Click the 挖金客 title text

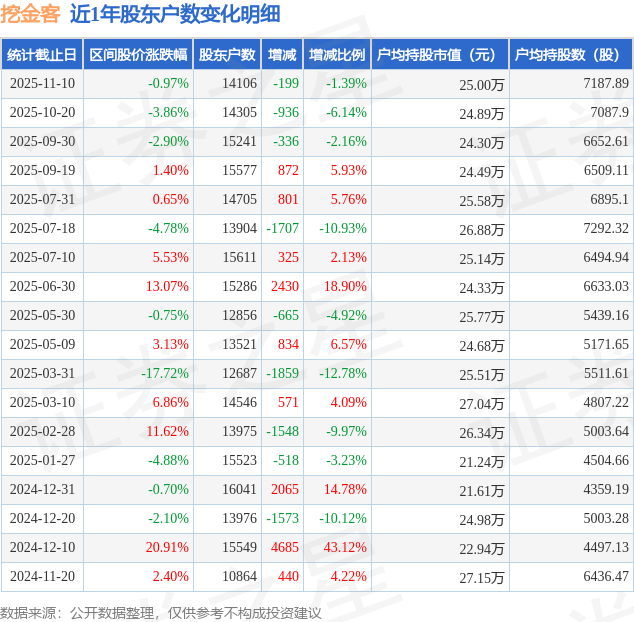pyautogui.click(x=30, y=14)
